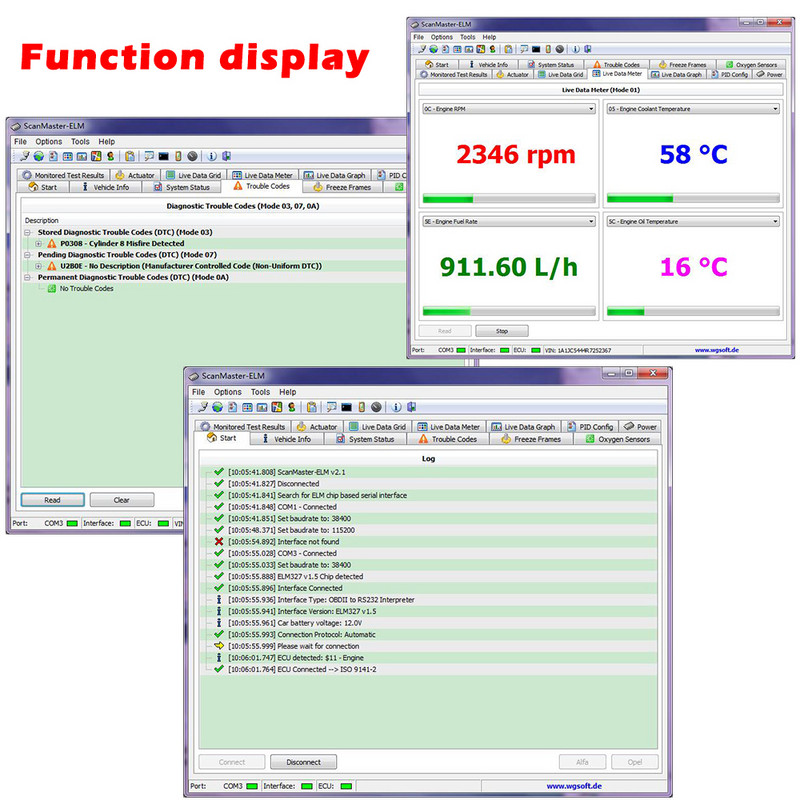Click the data grid icon on the toolbar

pos(247,407)
